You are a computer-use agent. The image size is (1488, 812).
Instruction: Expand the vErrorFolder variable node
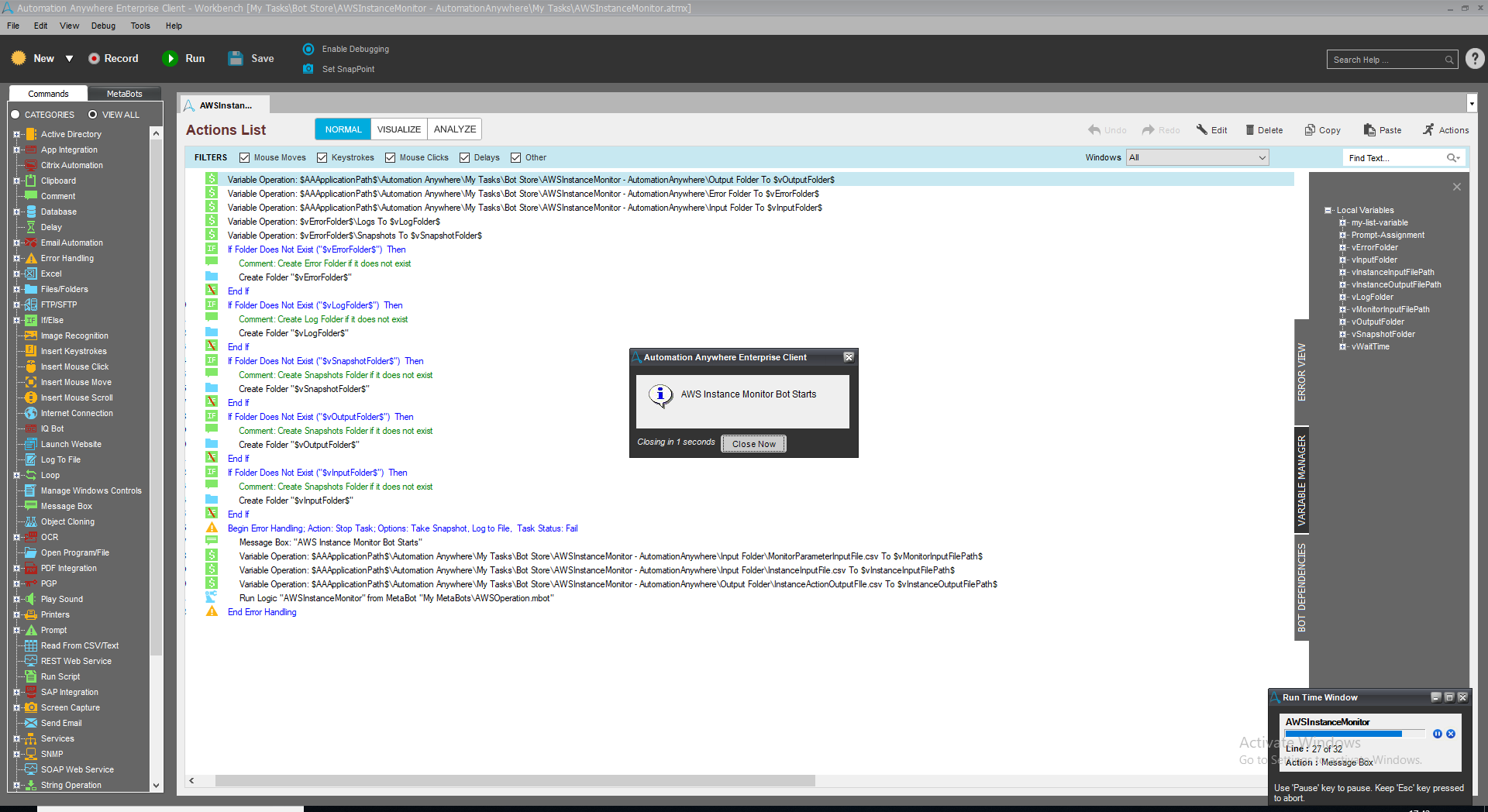click(1342, 247)
